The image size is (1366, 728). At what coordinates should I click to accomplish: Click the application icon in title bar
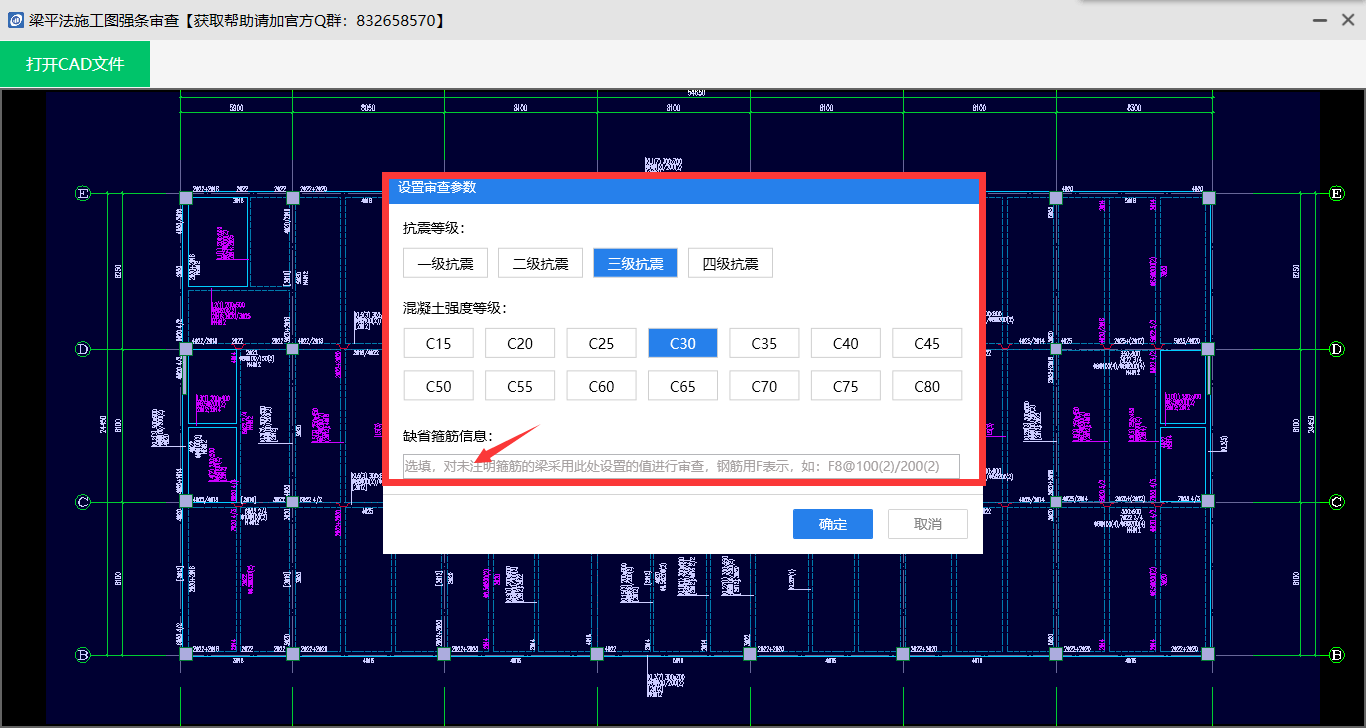pyautogui.click(x=15, y=20)
